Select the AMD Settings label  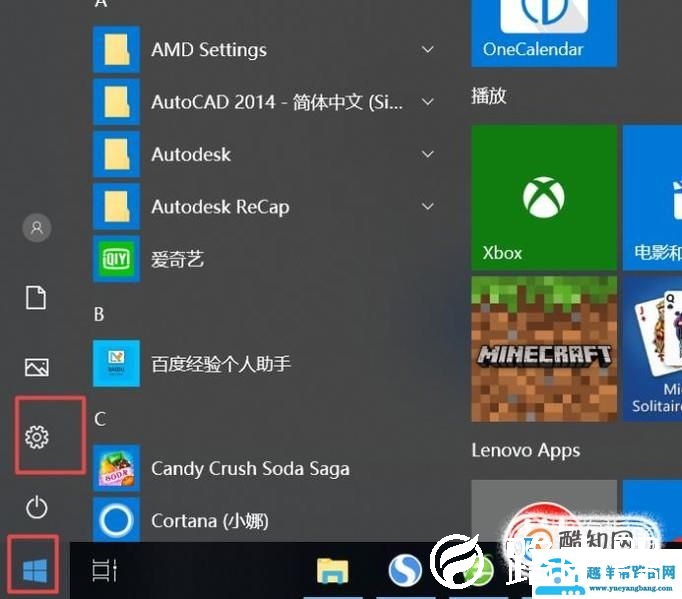[x=209, y=50]
